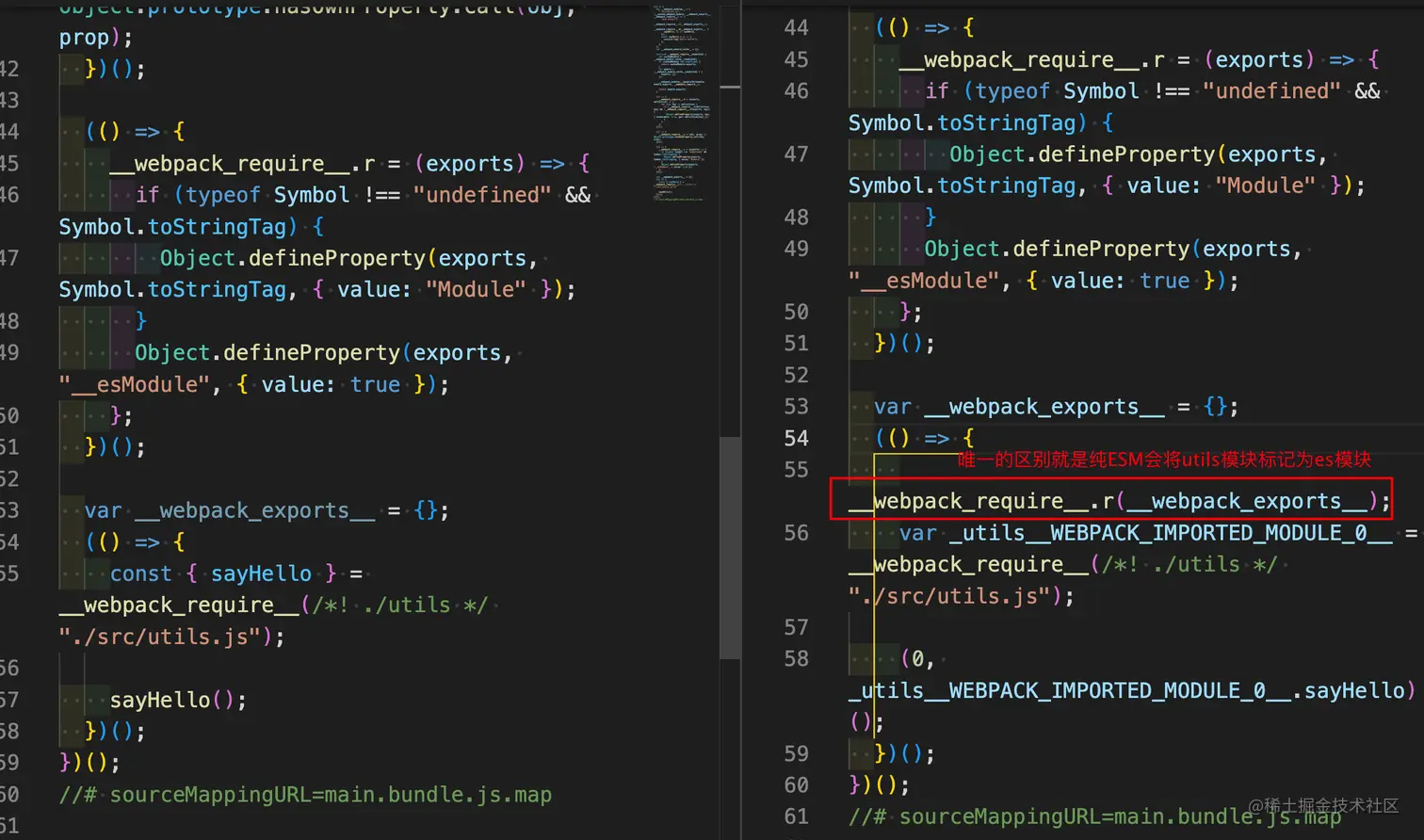This screenshot has height=840, width=1424.
Task: Click line number 46 in right editor gutter
Action: [796, 90]
